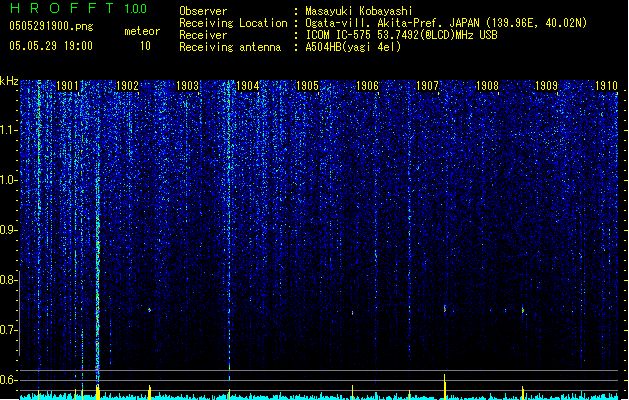Click the 1909 time marker

click(x=546, y=86)
